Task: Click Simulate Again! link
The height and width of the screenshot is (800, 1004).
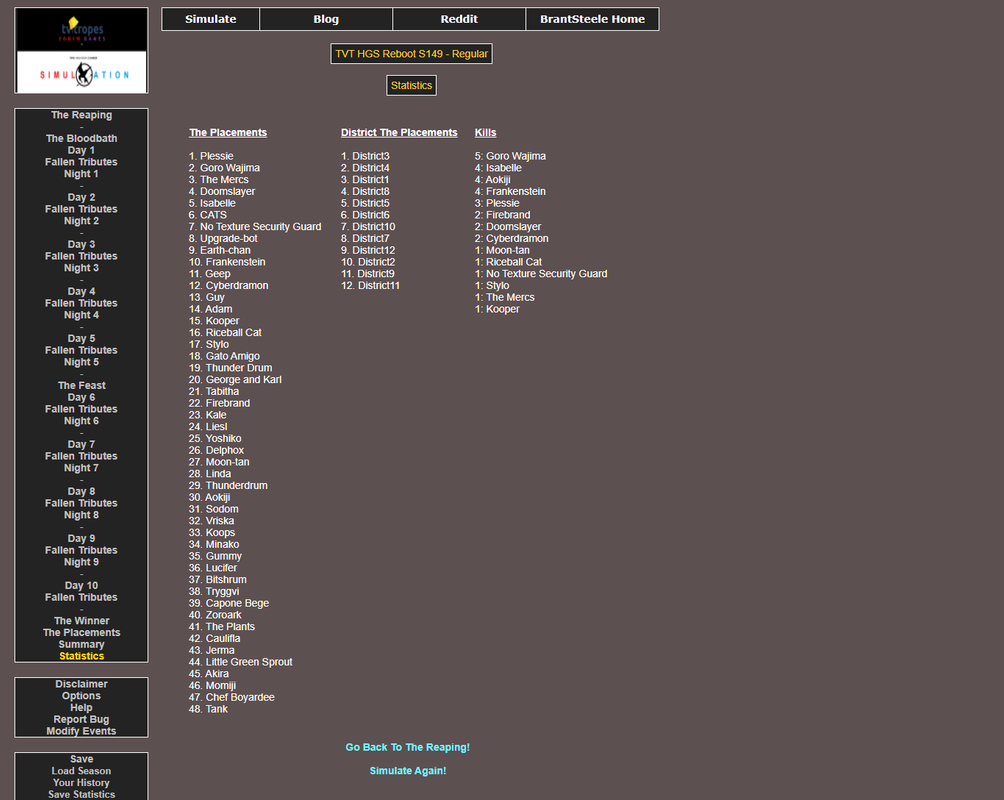Action: [408, 771]
